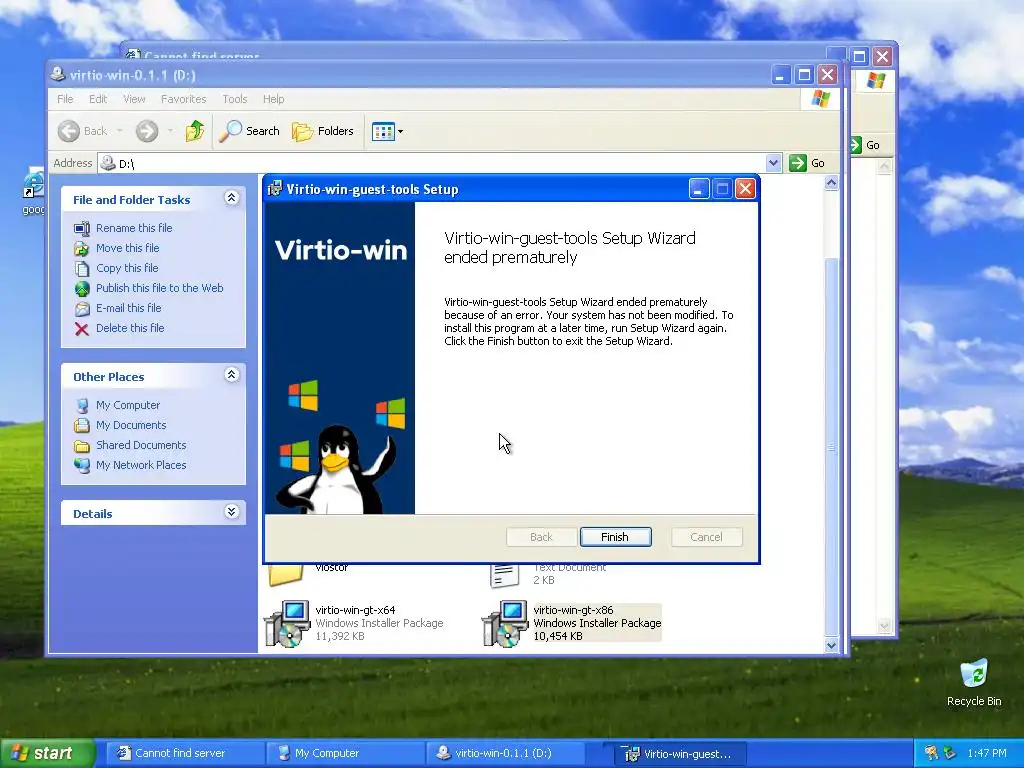Switch to virtio-win-0.1.1 (D:) taskbar item
The image size is (1024, 768).
504,753
